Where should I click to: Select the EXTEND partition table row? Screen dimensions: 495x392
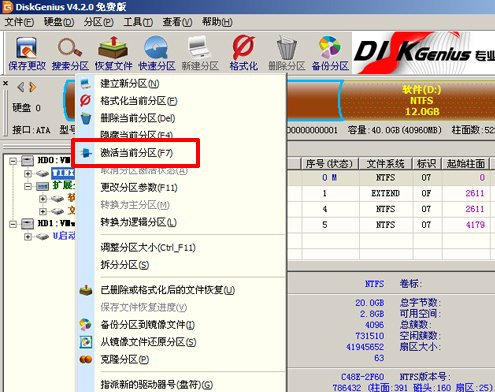coord(391,193)
